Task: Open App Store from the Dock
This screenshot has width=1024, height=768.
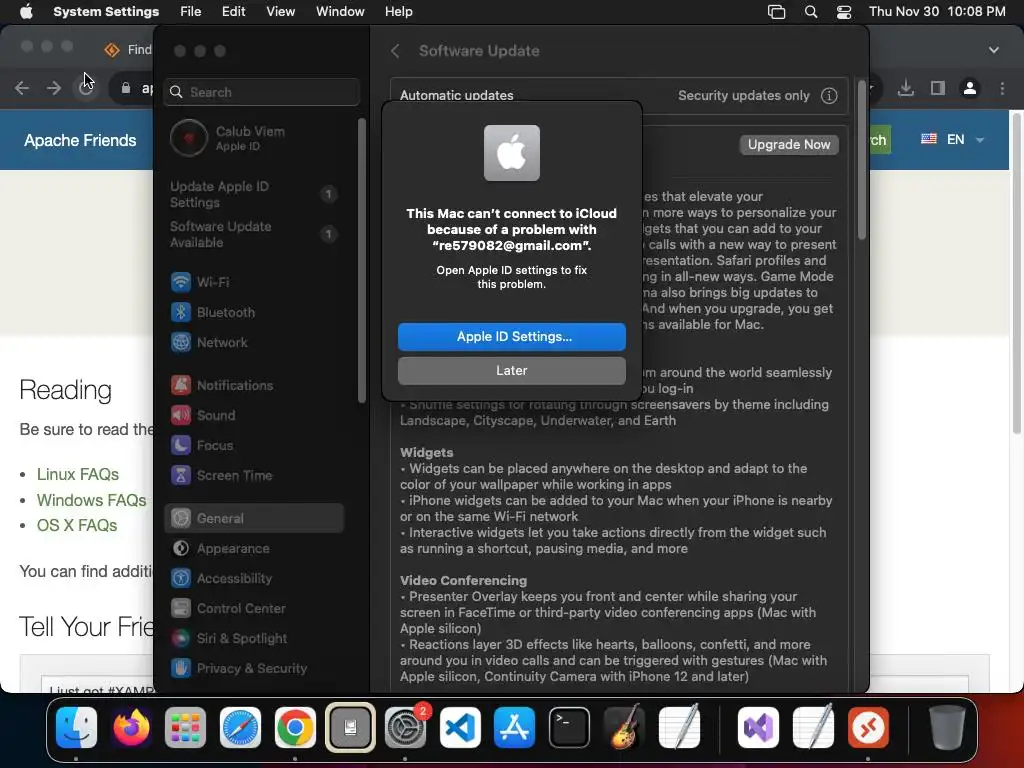Action: 515,727
